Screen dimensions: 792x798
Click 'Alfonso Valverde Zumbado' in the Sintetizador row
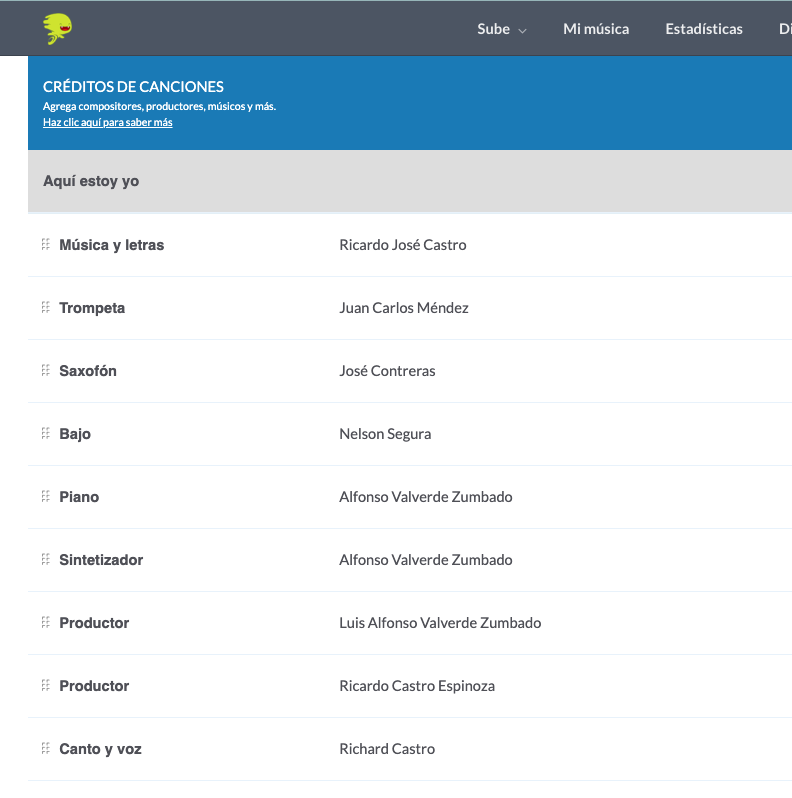point(426,560)
